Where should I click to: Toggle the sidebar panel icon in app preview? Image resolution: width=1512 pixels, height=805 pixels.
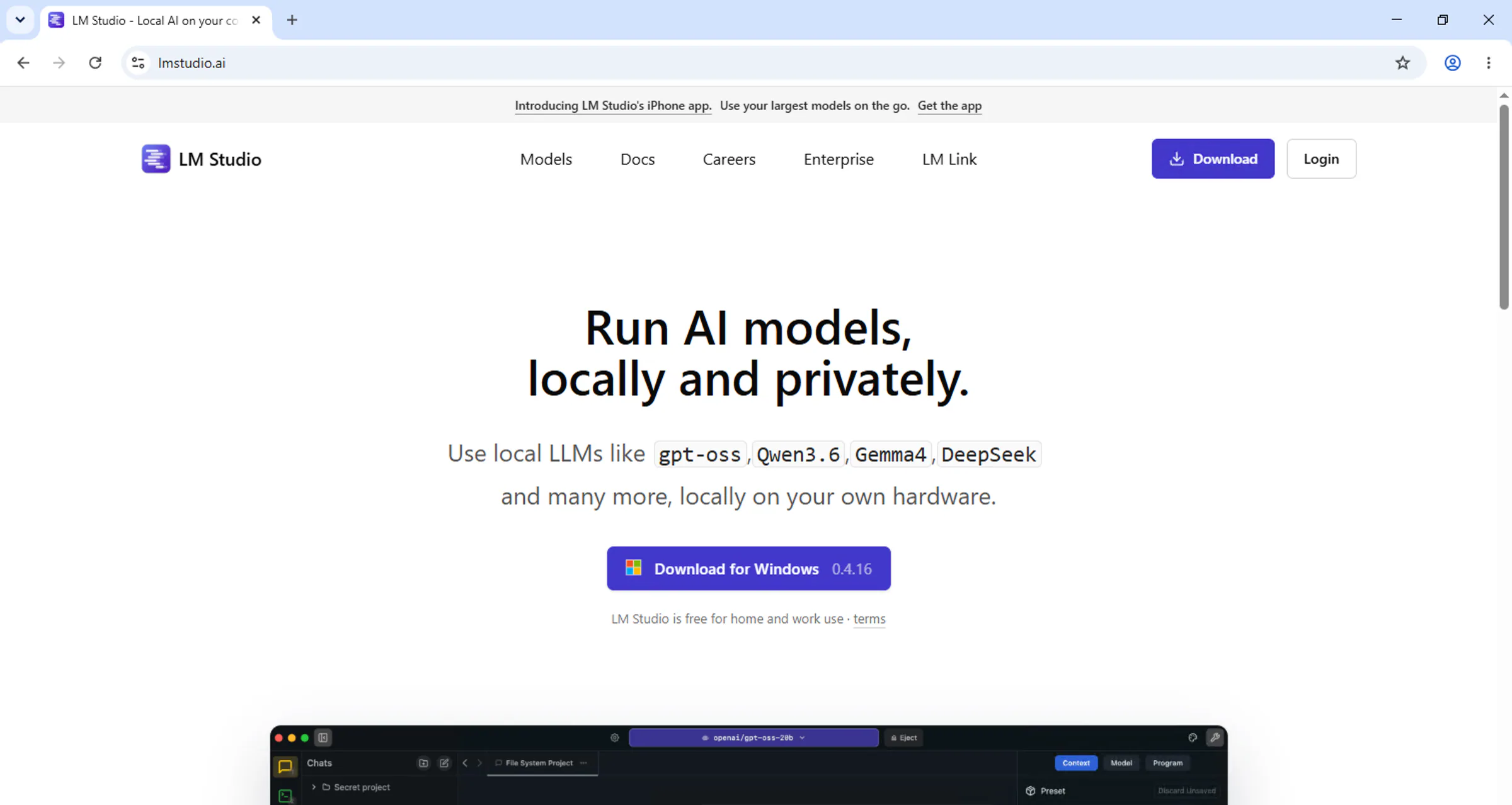[323, 738]
